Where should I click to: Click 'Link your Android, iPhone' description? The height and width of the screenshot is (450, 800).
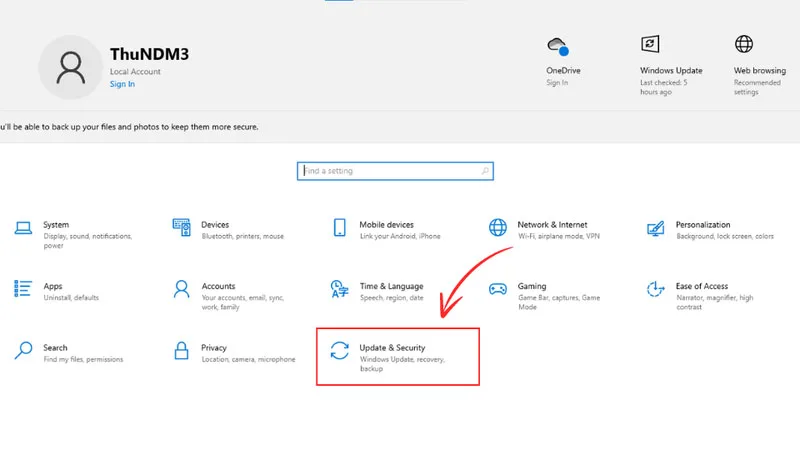point(400,236)
